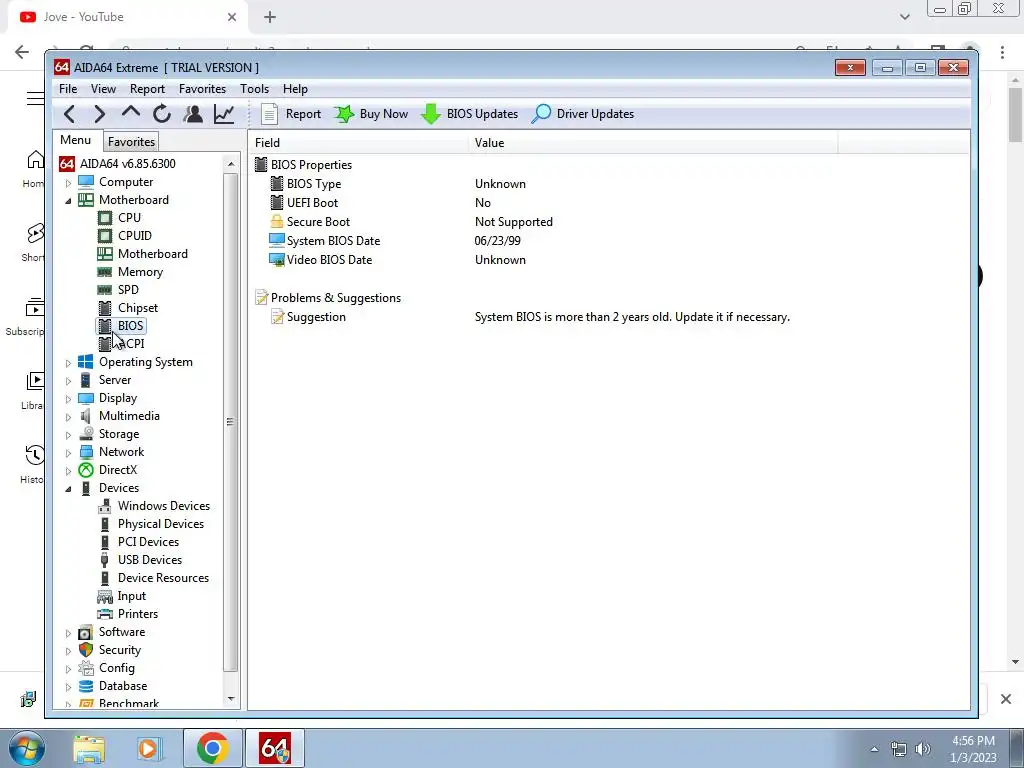
Task: Collapse the Devices tree node
Action: [68, 488]
